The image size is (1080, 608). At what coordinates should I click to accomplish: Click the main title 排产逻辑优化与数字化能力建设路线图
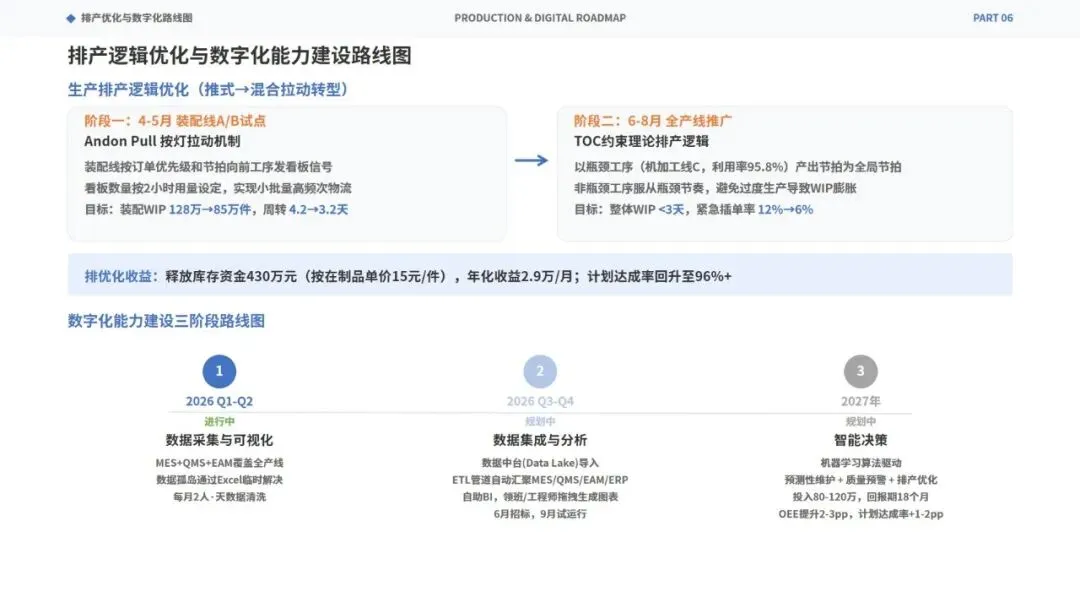coord(240,56)
